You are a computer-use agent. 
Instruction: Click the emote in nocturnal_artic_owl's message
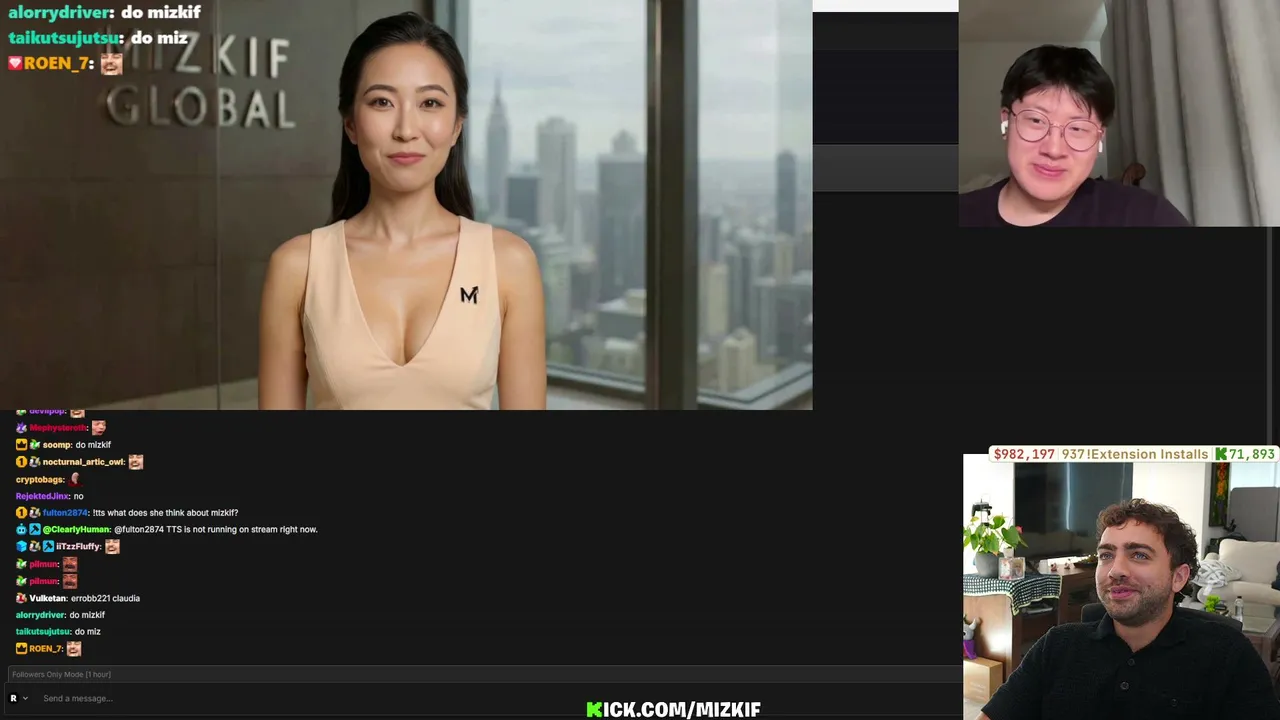(136, 462)
